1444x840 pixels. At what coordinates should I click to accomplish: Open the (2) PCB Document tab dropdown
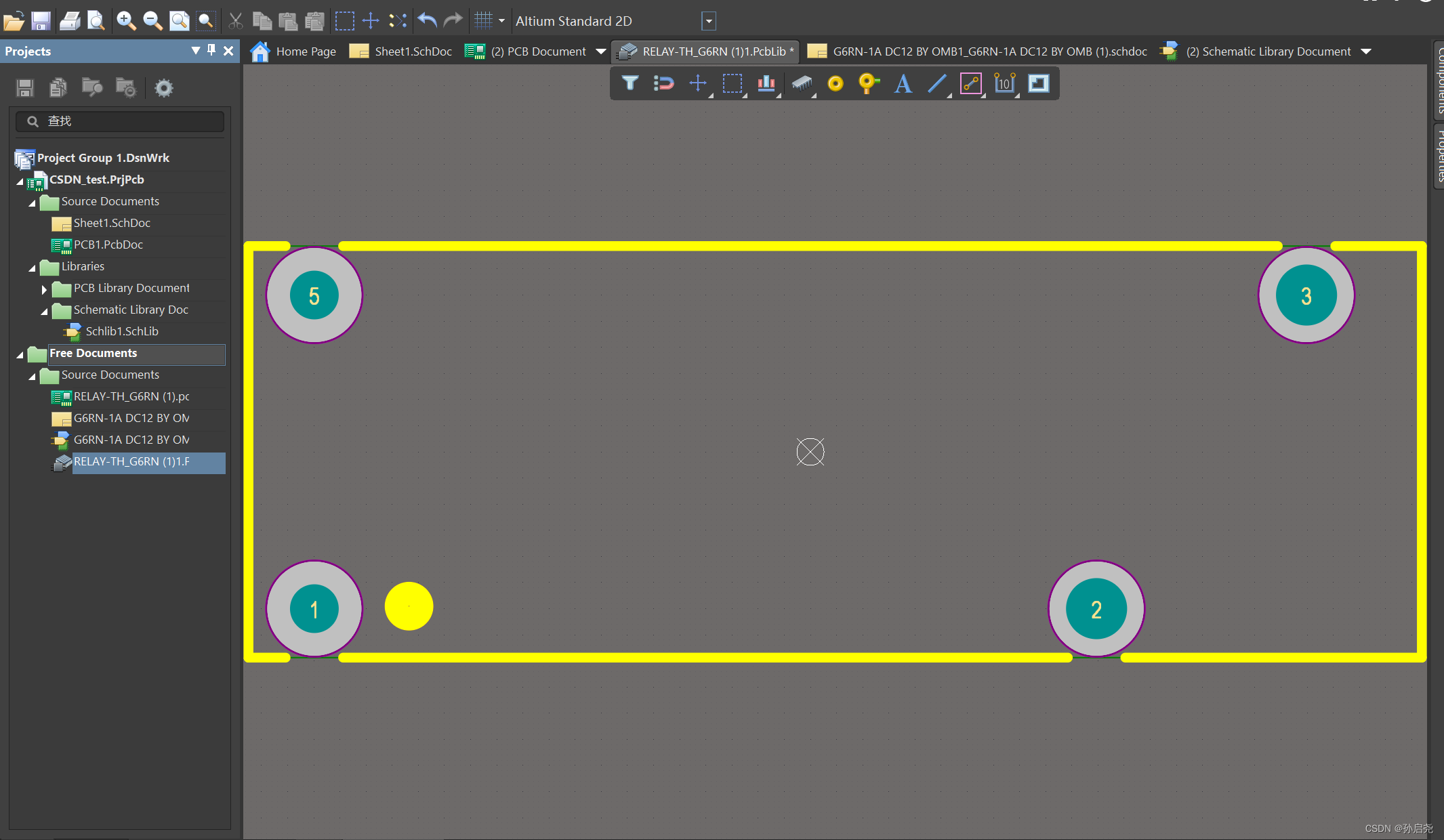pyautogui.click(x=600, y=51)
